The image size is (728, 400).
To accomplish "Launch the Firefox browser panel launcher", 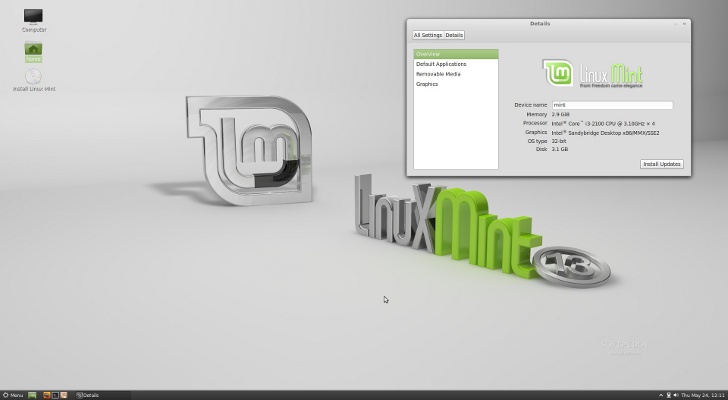I will 46,395.
